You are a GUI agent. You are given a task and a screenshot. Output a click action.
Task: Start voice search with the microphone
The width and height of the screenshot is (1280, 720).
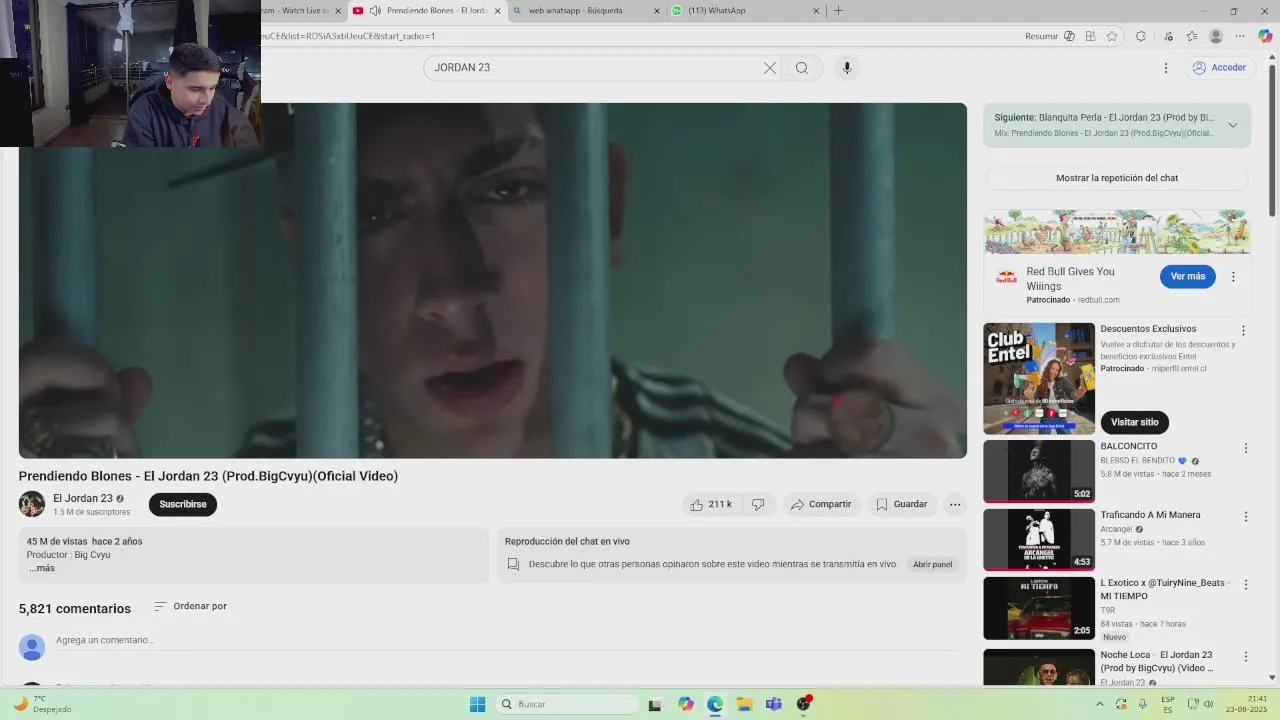point(847,68)
